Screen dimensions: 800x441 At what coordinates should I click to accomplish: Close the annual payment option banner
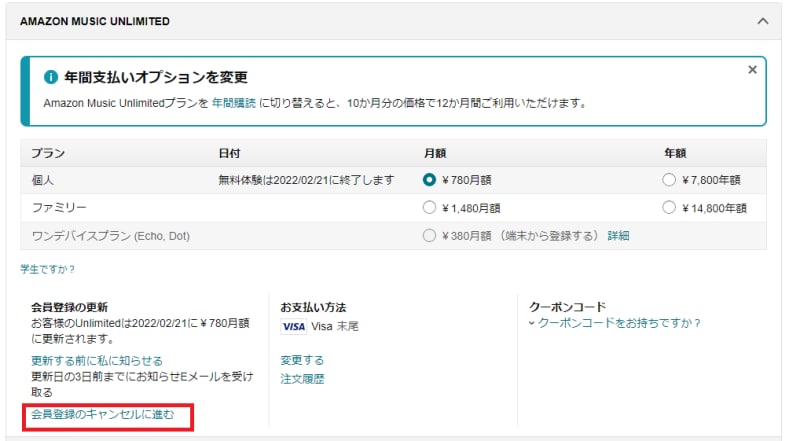point(752,70)
